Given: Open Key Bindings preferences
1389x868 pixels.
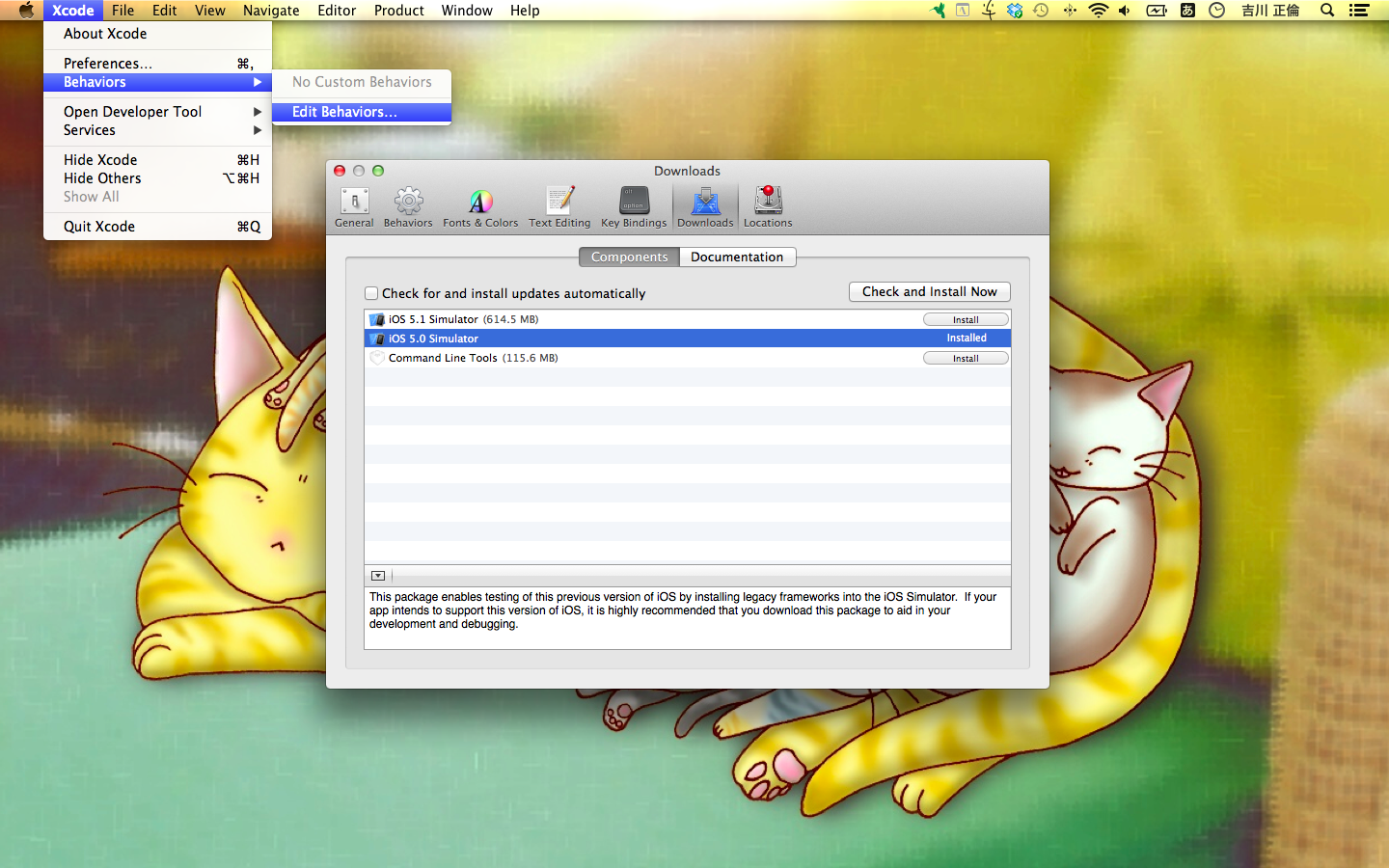Looking at the screenshot, I should [634, 206].
